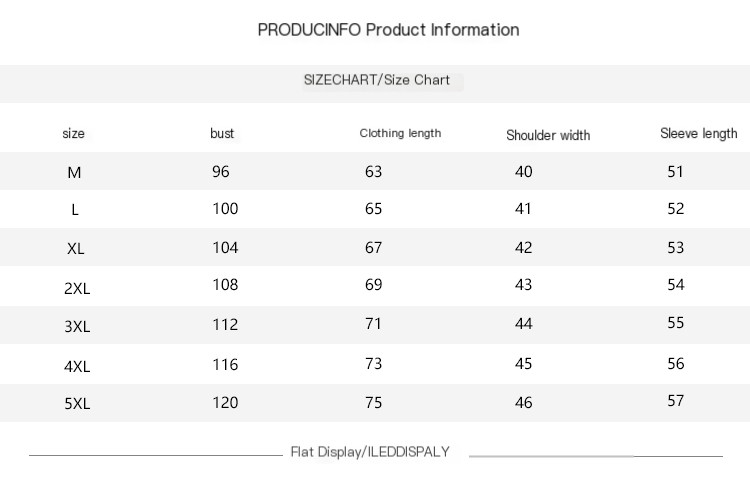Image resolution: width=750 pixels, height=495 pixels.
Task: Select the 2XL size row label
Action: (x=77, y=288)
